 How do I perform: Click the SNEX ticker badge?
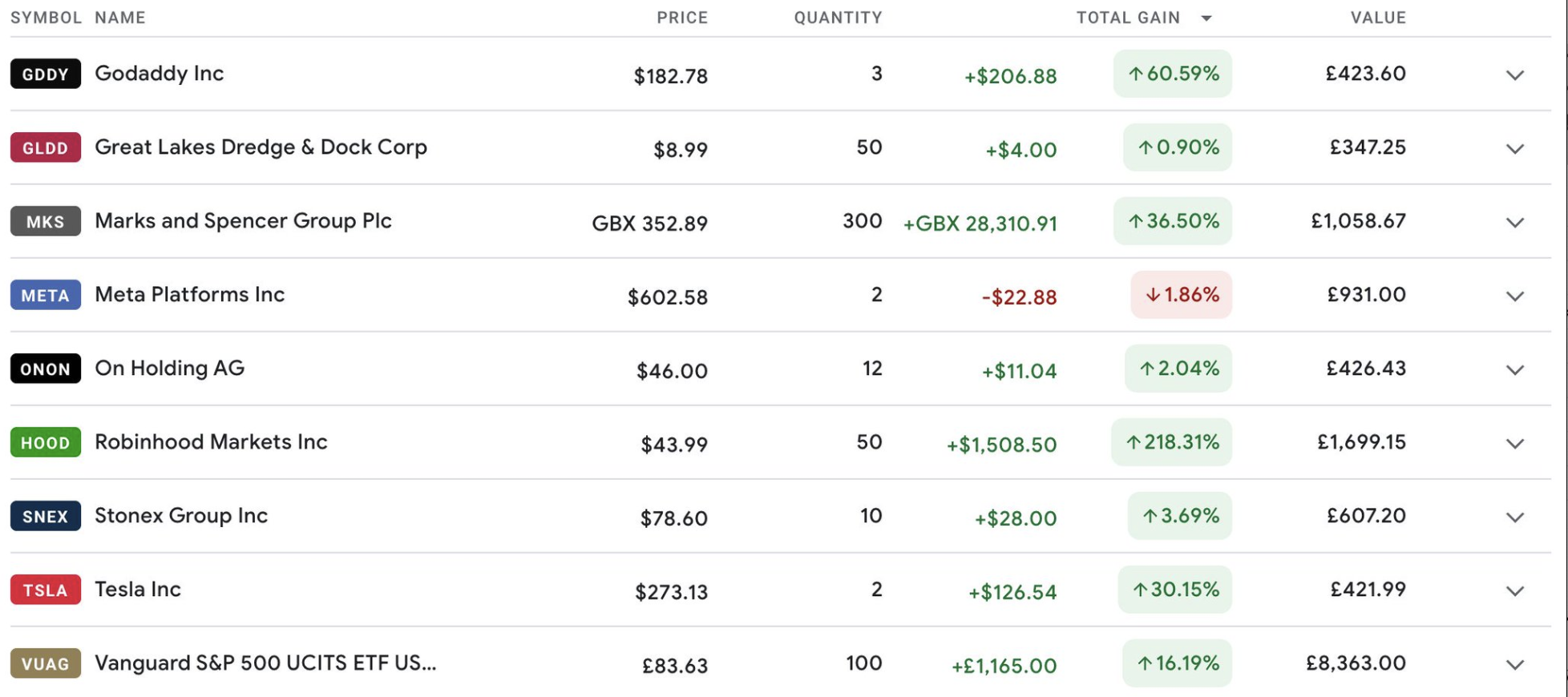click(46, 516)
